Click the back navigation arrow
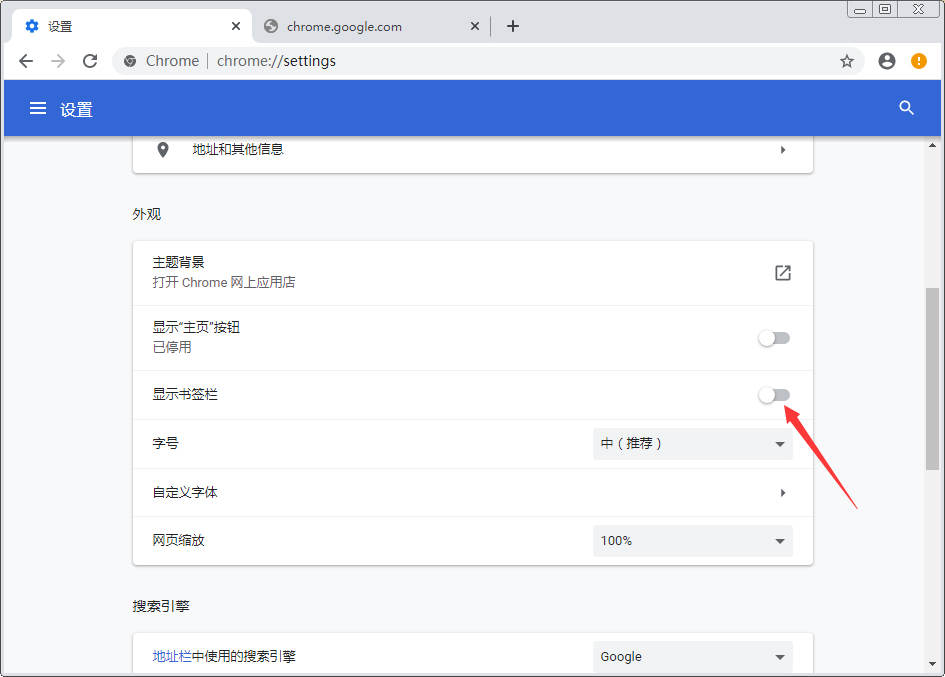This screenshot has width=945, height=677. click(x=26, y=61)
